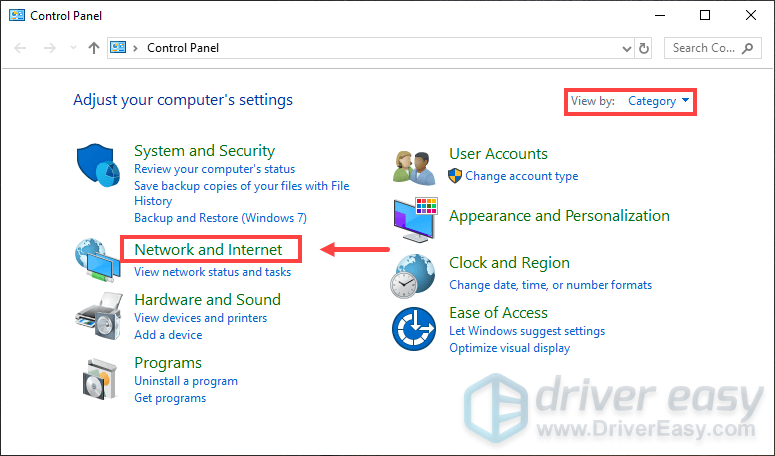Open the System and Security shield icon
The width and height of the screenshot is (775, 456).
(x=98, y=166)
